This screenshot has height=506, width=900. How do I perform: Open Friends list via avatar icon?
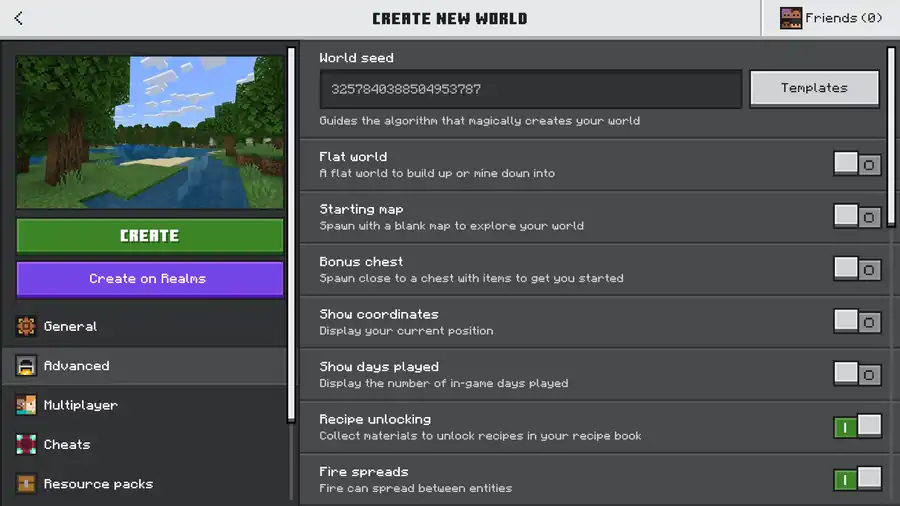click(x=791, y=18)
